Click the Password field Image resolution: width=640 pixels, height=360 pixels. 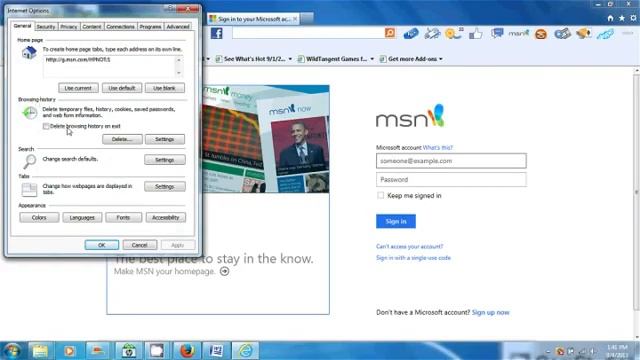(x=451, y=180)
